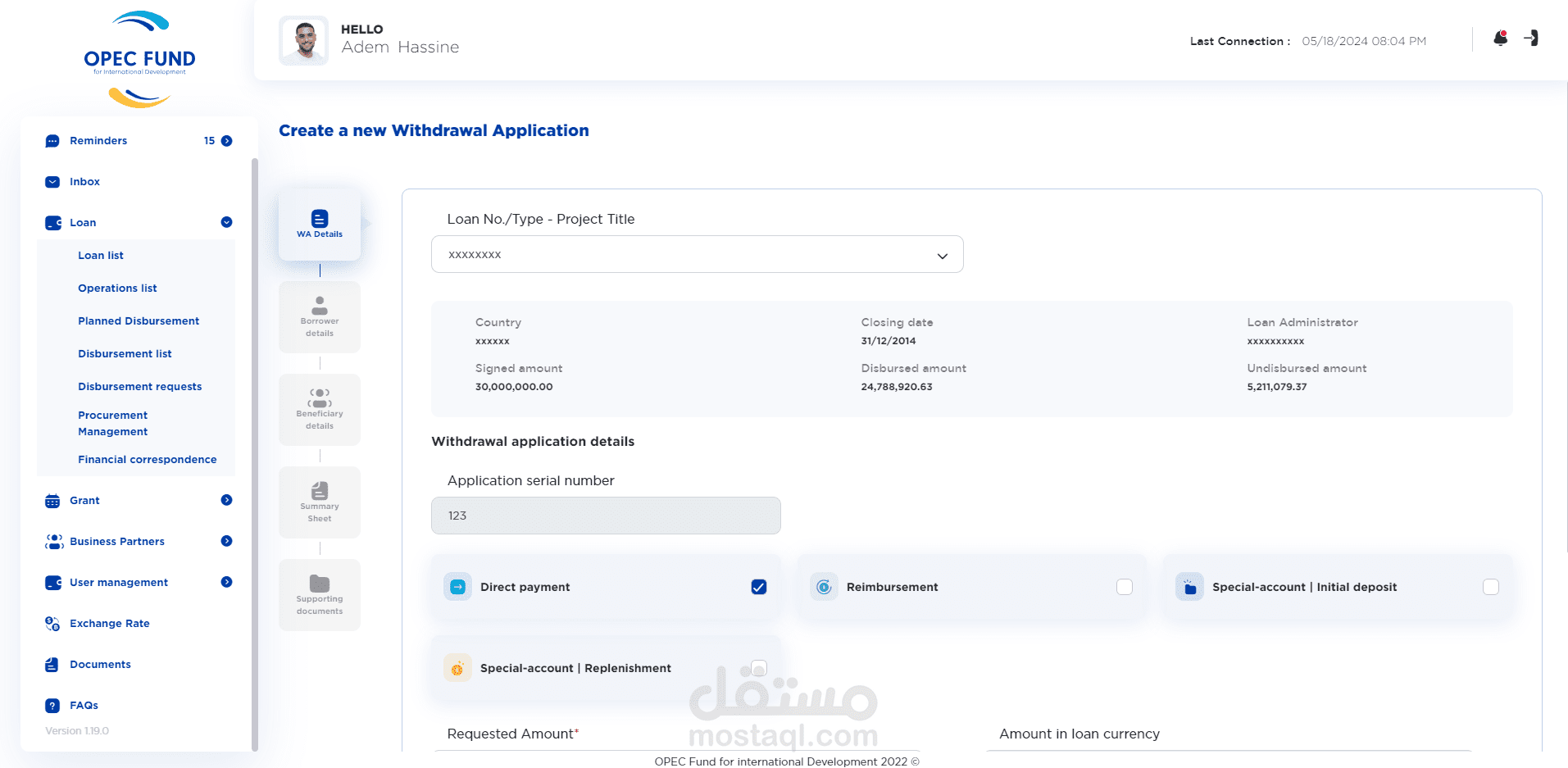Click the logout icon in header
The width and height of the screenshot is (1568, 768).
[1531, 39]
